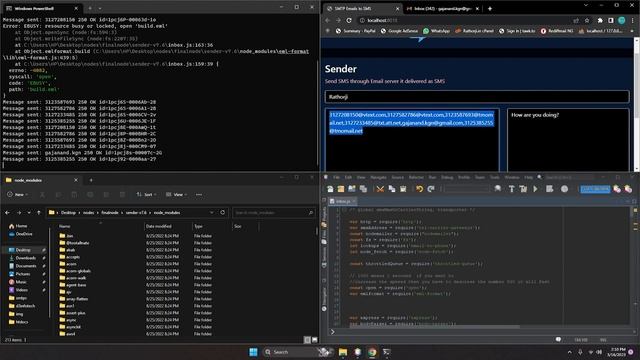Open the recent locations dropdown arrow in Explorer
Image resolution: width=640 pixels, height=360 pixels.
pos(29,213)
